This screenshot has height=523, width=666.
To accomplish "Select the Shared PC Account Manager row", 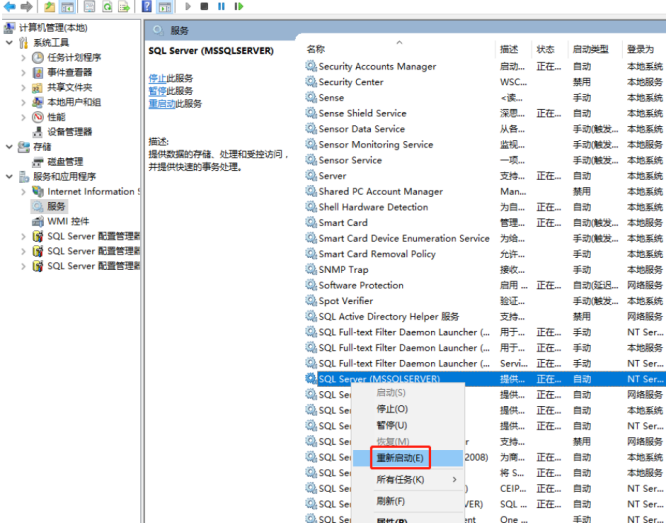I will pyautogui.click(x=485, y=192).
